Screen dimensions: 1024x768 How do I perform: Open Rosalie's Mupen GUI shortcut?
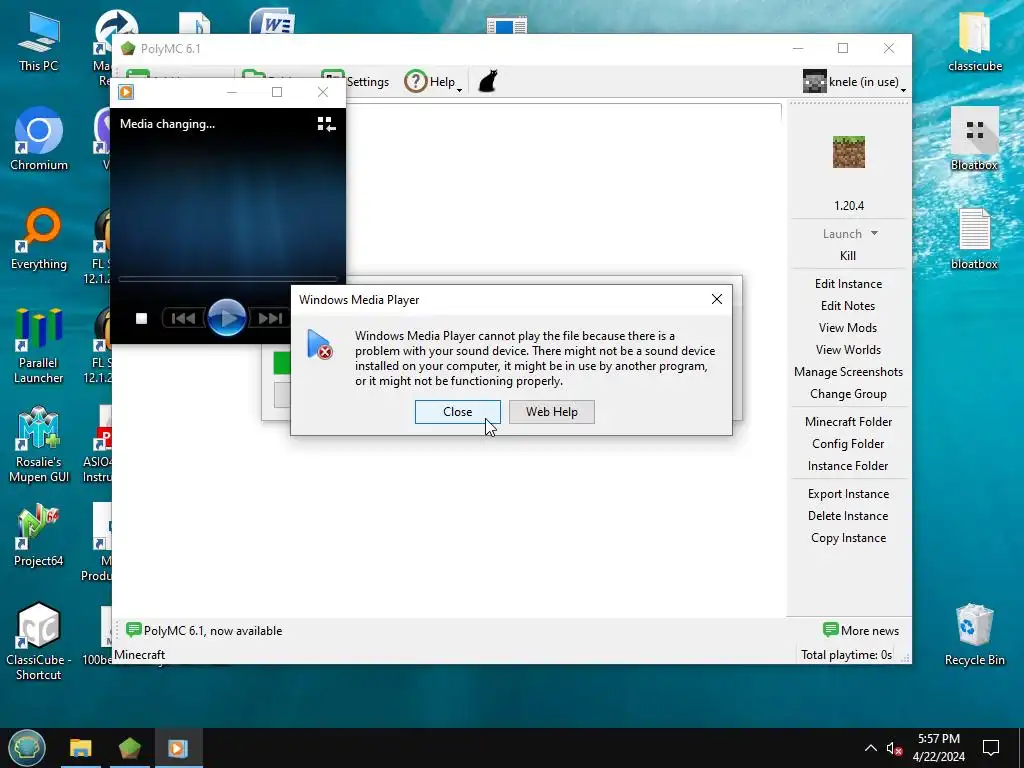(x=39, y=445)
